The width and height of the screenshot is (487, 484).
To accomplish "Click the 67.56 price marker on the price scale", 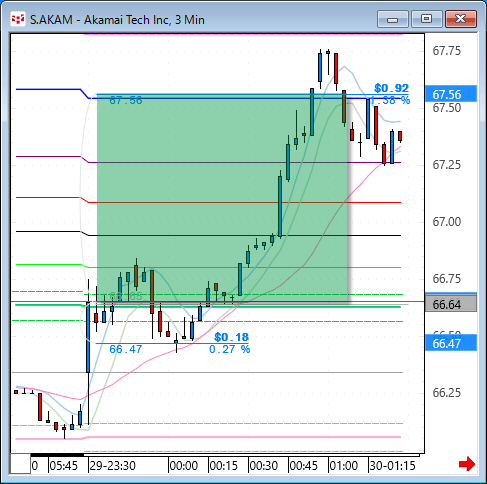I will 451,94.
